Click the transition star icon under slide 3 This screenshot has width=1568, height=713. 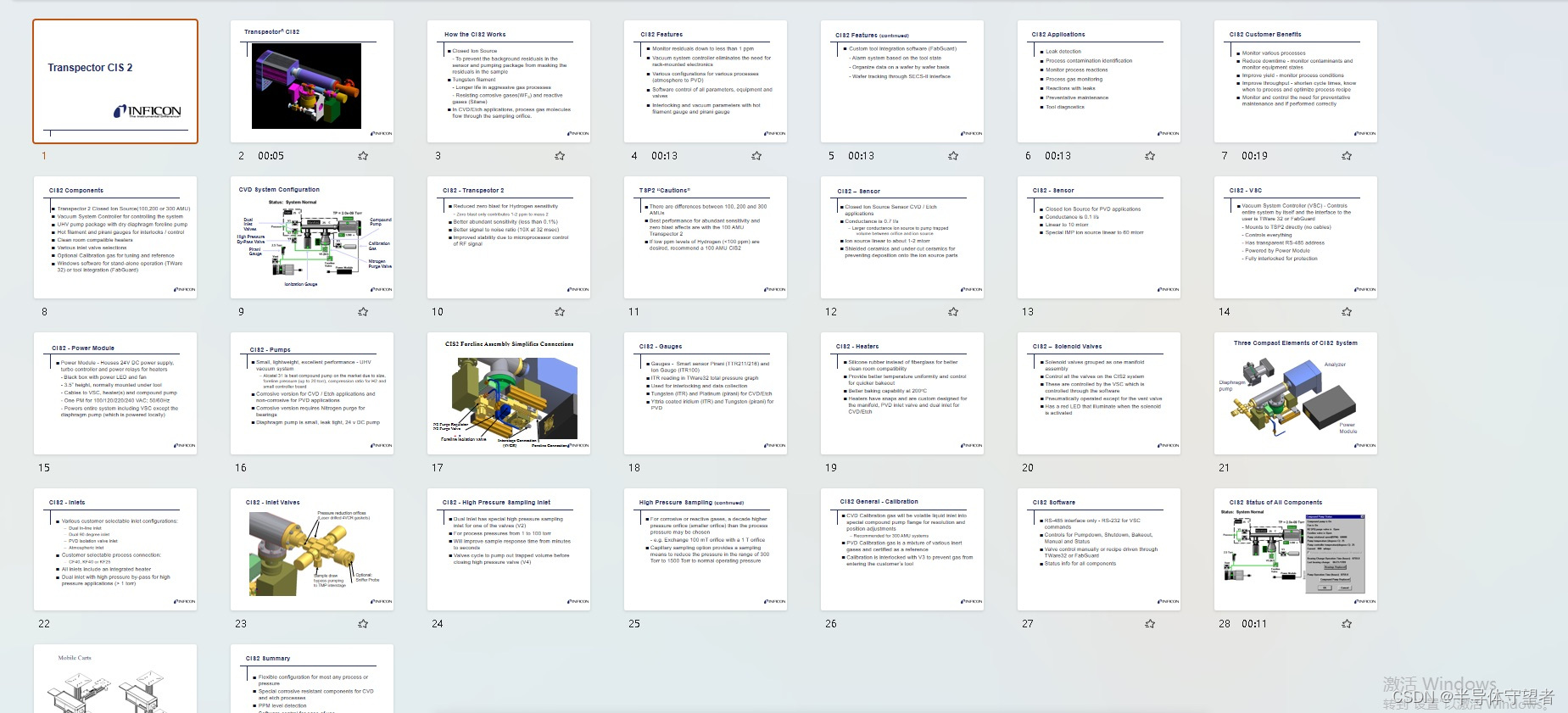(560, 156)
